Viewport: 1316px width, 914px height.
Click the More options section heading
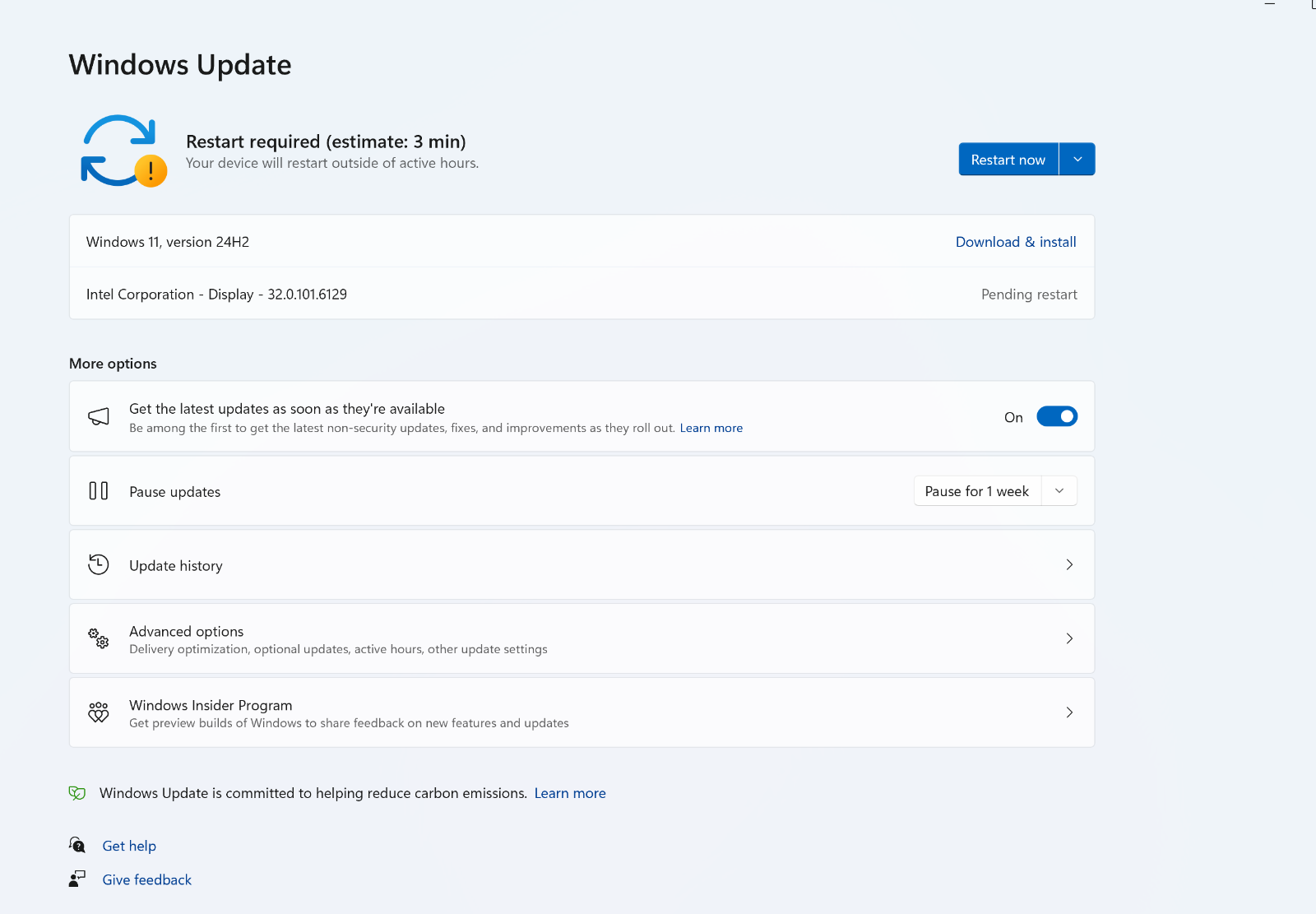113,364
